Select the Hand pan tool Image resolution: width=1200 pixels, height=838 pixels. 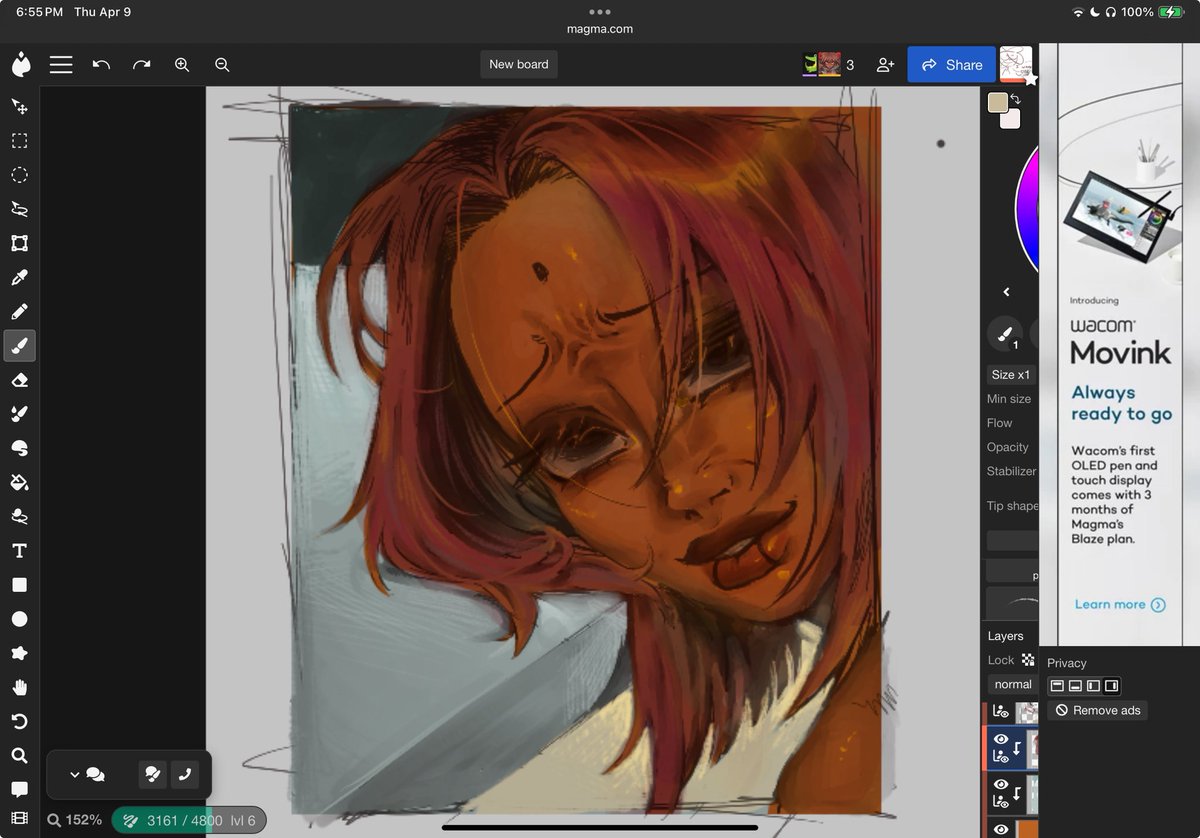(x=19, y=687)
